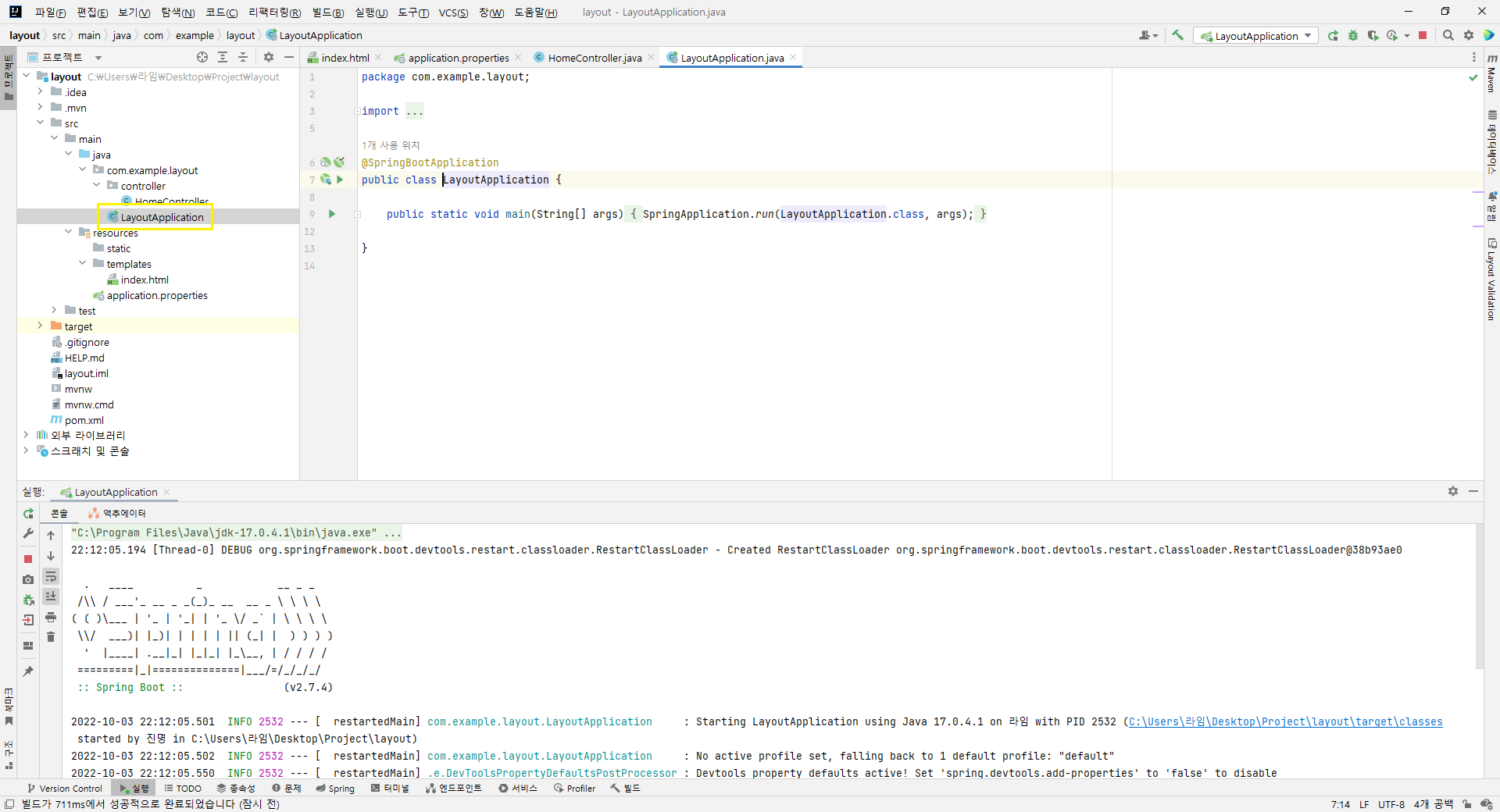
Task: Close the LayoutApplication.java editor tab
Action: 793,58
